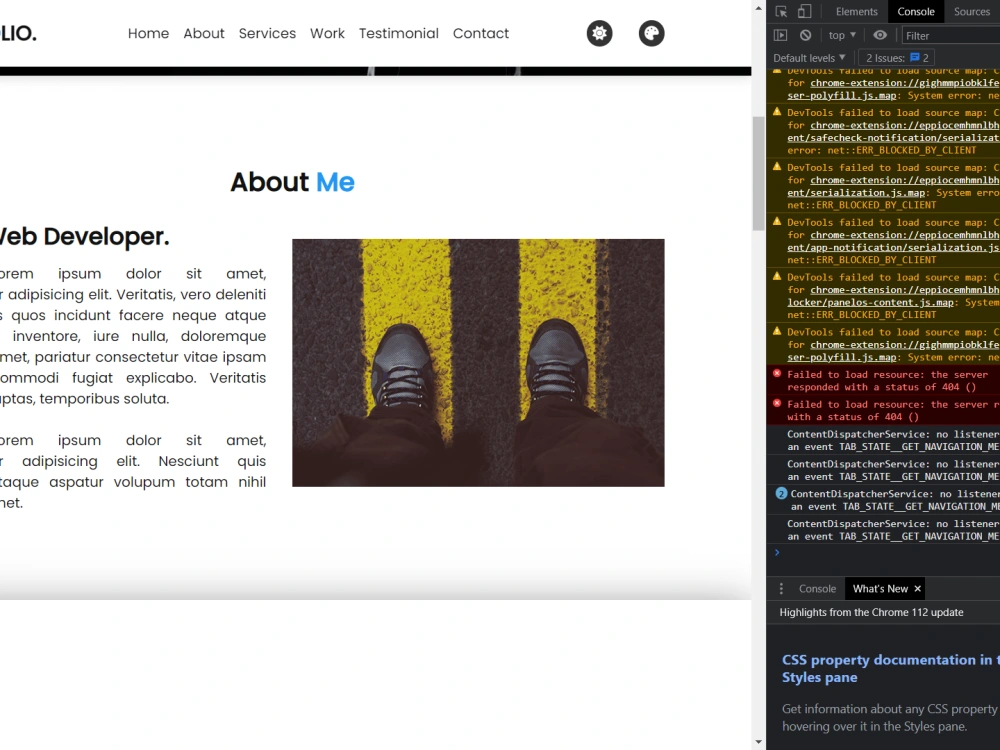Open the color palette theme icon
The width and height of the screenshot is (1000, 750).
point(651,33)
